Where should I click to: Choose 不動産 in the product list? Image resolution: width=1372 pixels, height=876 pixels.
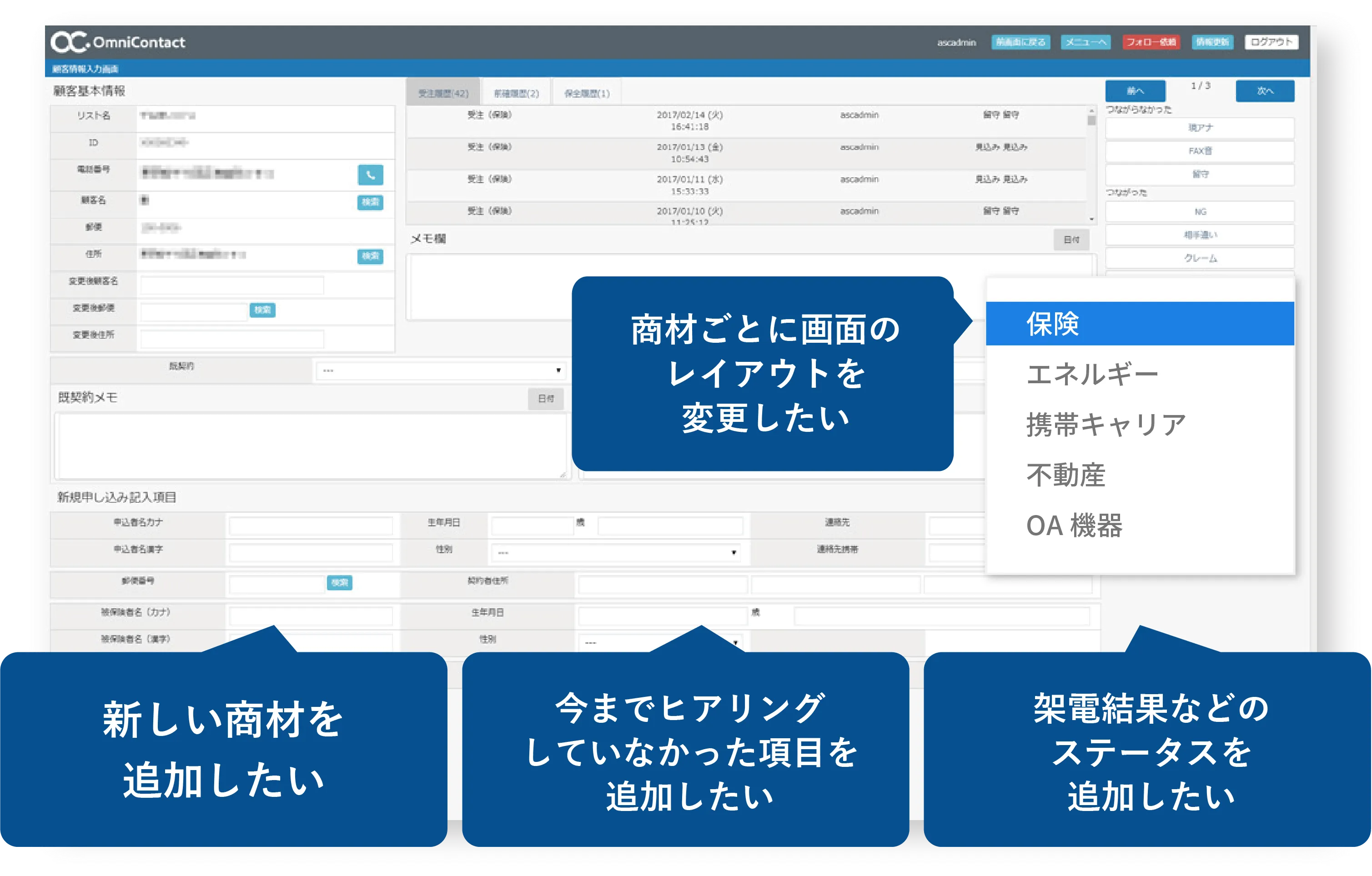1140,475
